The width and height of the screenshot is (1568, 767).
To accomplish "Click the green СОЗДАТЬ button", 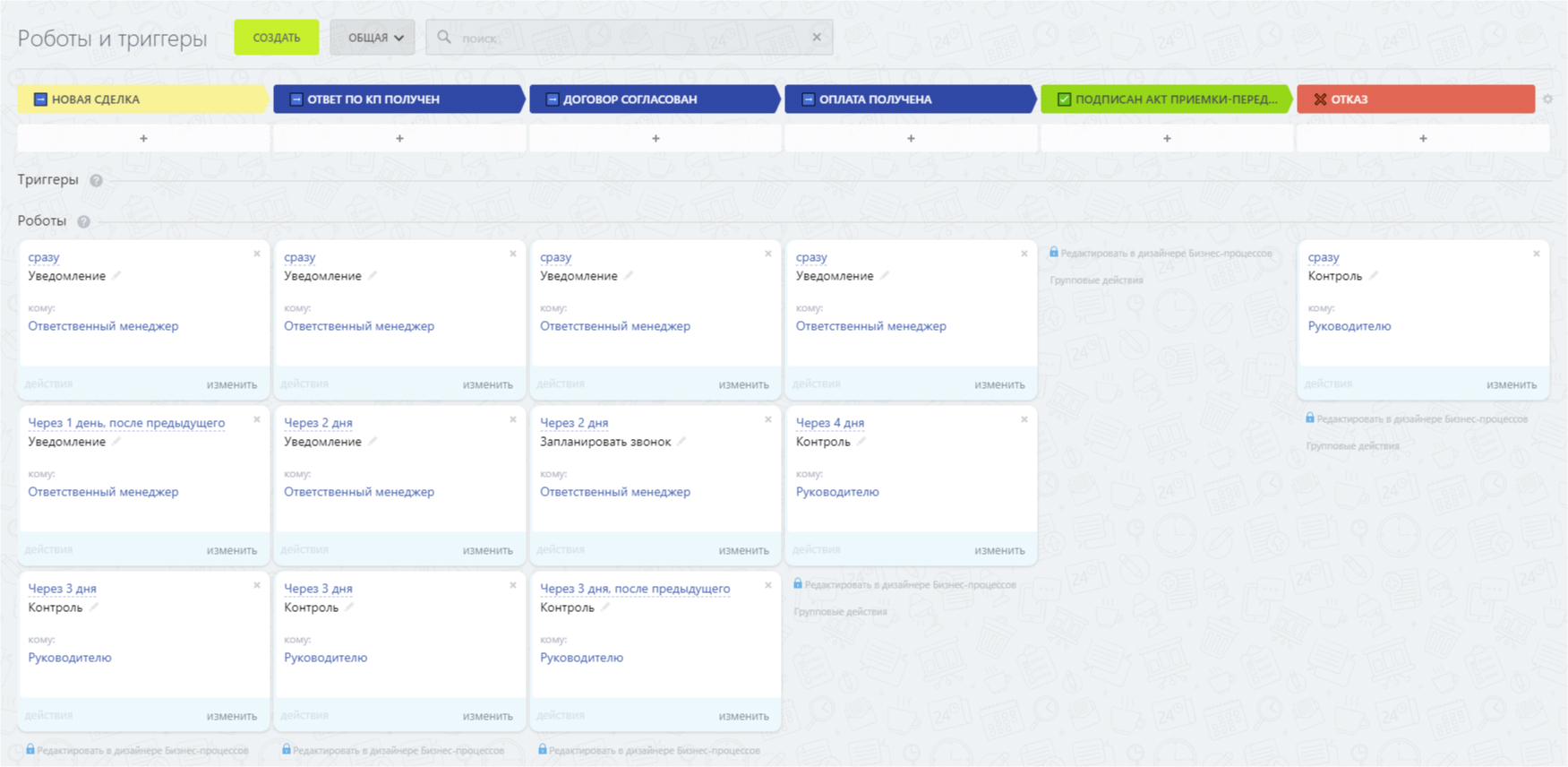I will [276, 38].
